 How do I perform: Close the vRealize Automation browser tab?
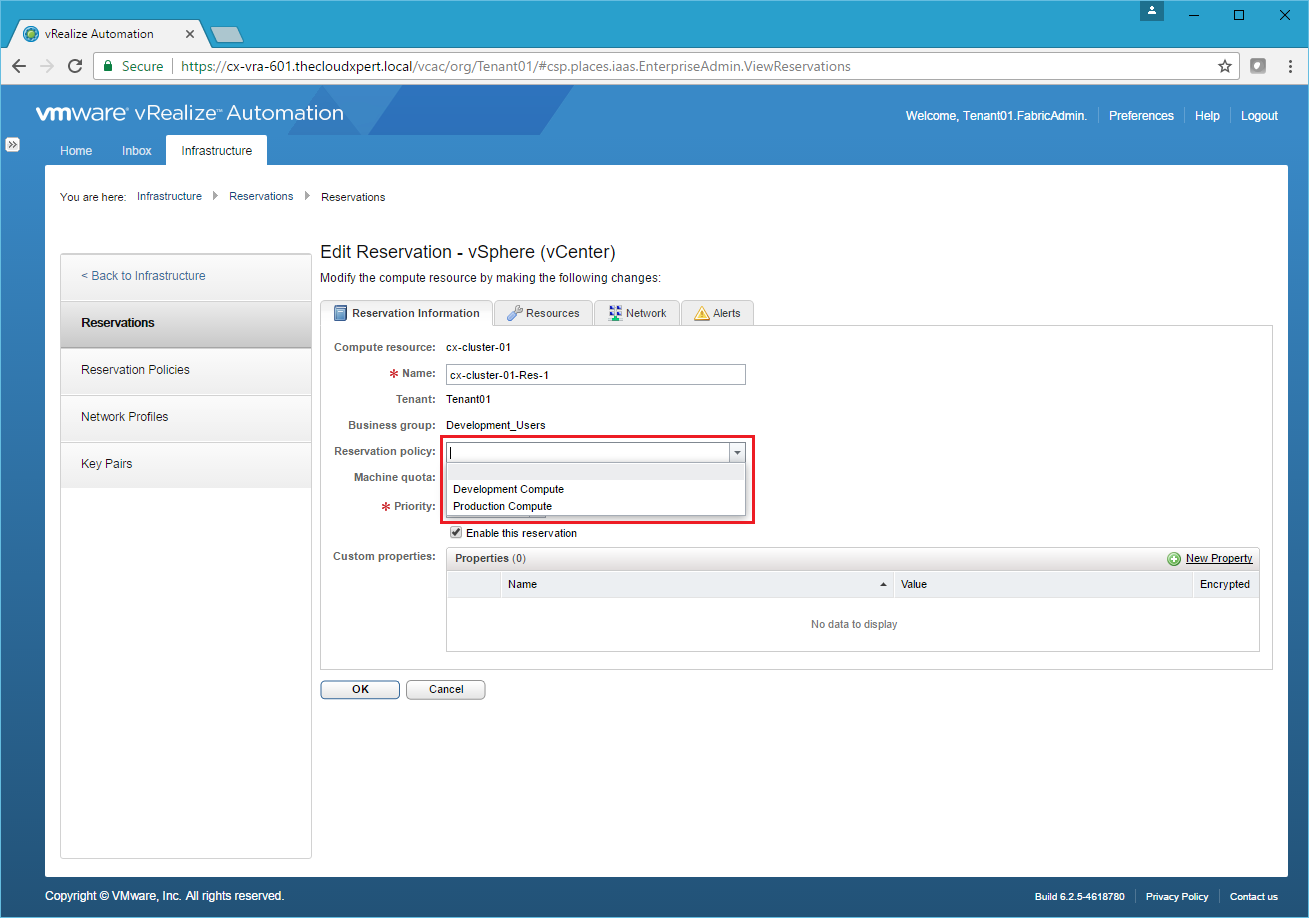click(x=190, y=34)
